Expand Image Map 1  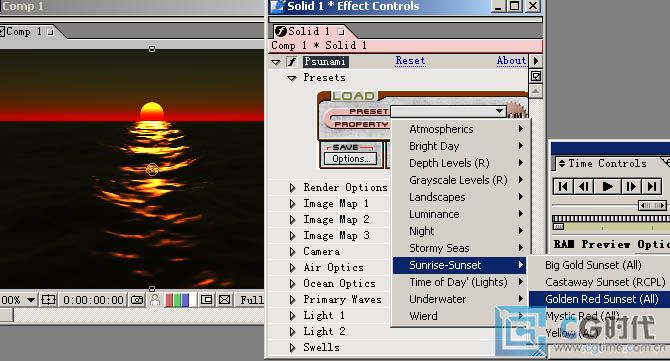pyautogui.click(x=292, y=204)
